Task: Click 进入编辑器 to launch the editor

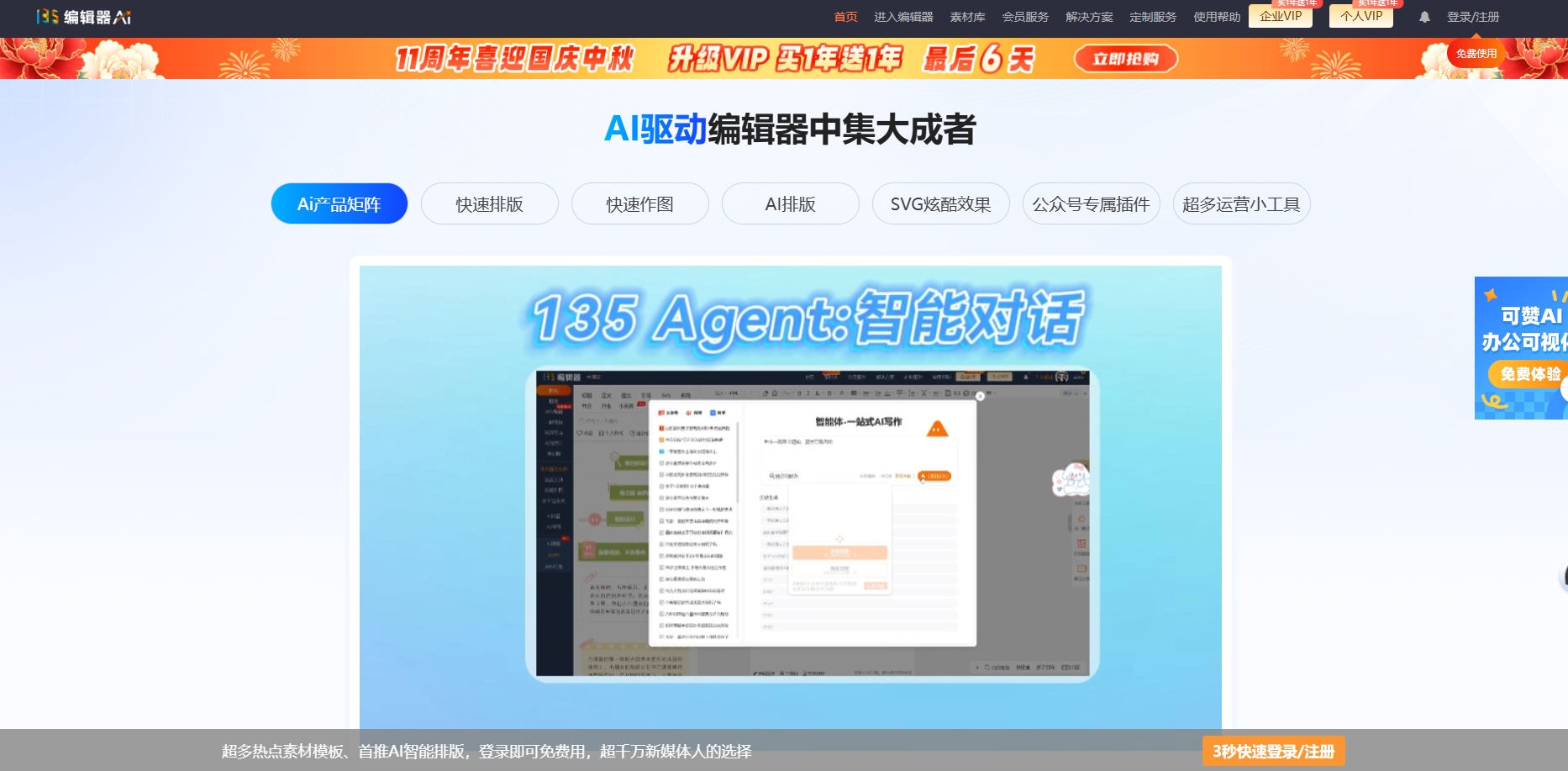Action: (x=906, y=16)
